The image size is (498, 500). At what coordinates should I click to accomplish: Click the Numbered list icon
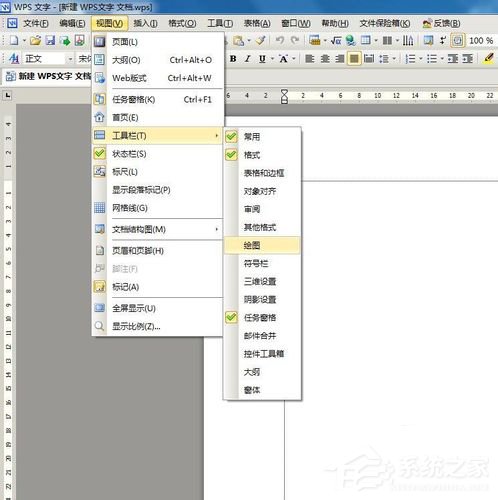click(x=410, y=59)
